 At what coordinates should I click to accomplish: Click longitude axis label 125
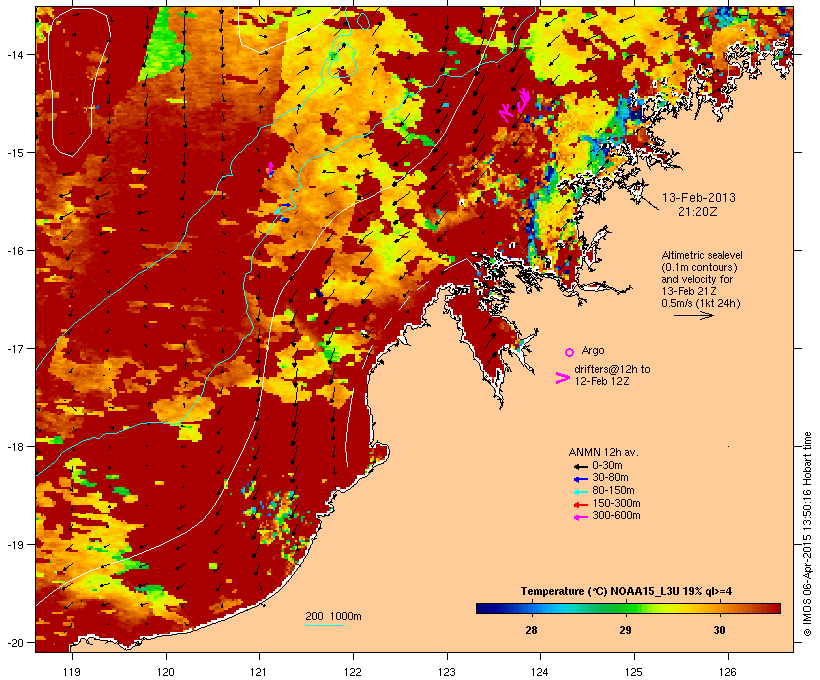tap(634, 672)
